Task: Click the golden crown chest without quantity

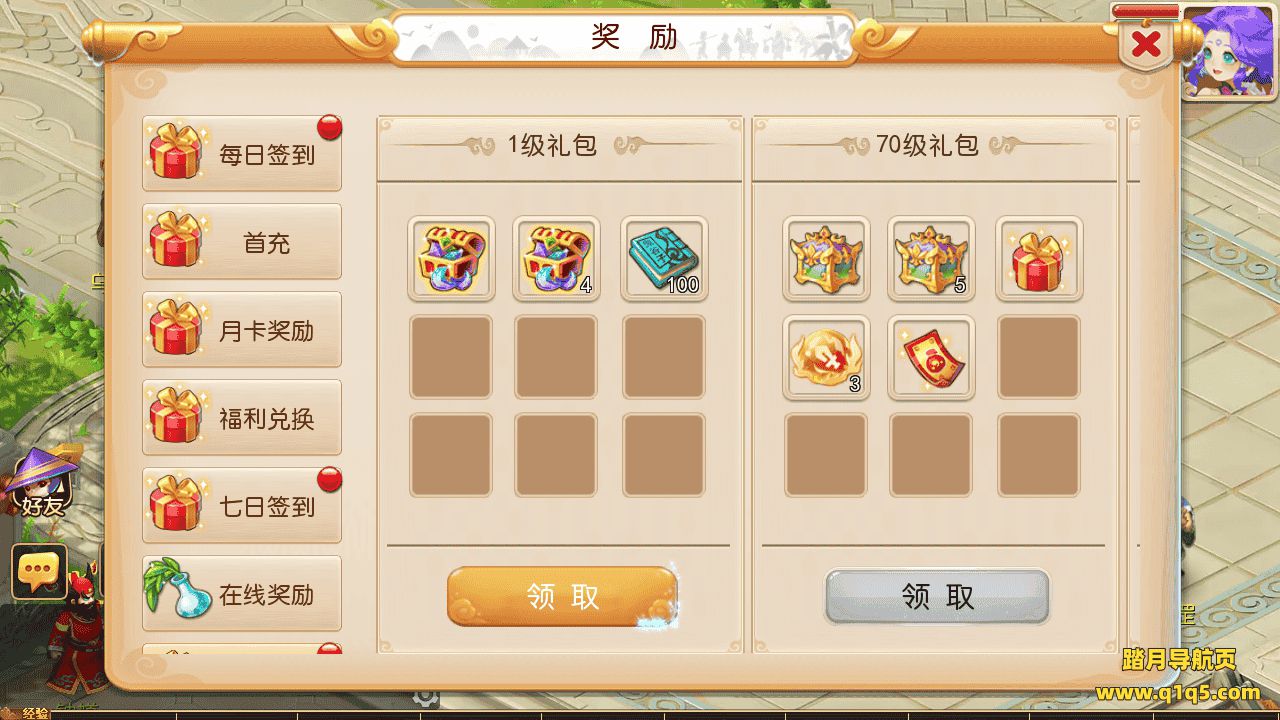Action: 826,259
